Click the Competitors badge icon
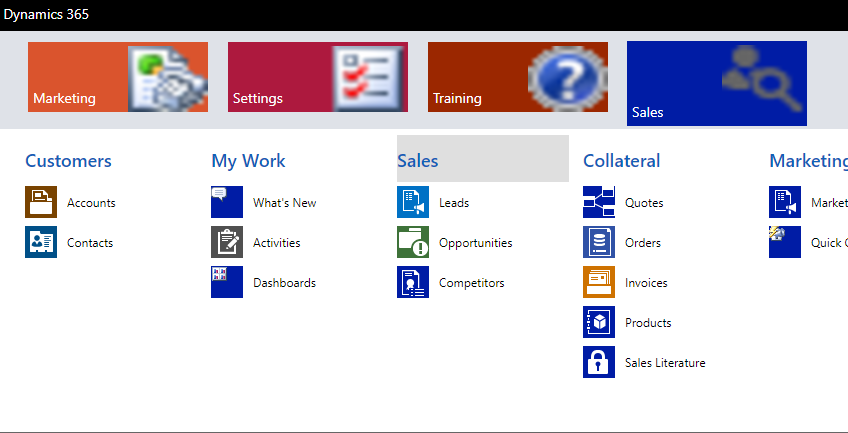 (413, 282)
